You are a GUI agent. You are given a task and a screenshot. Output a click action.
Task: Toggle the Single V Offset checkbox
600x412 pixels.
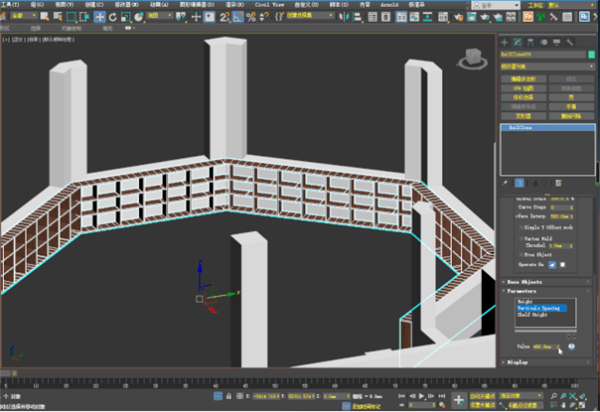pyautogui.click(x=520, y=227)
